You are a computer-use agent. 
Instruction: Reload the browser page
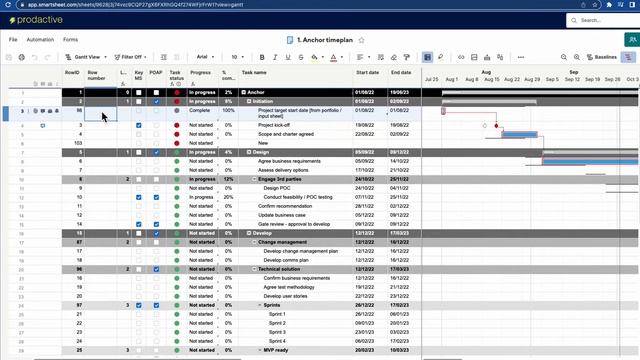[x=8, y=4]
